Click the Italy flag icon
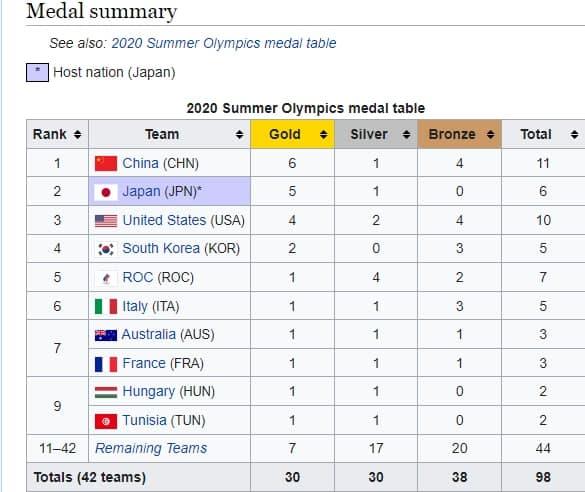585x492 pixels. point(106,307)
